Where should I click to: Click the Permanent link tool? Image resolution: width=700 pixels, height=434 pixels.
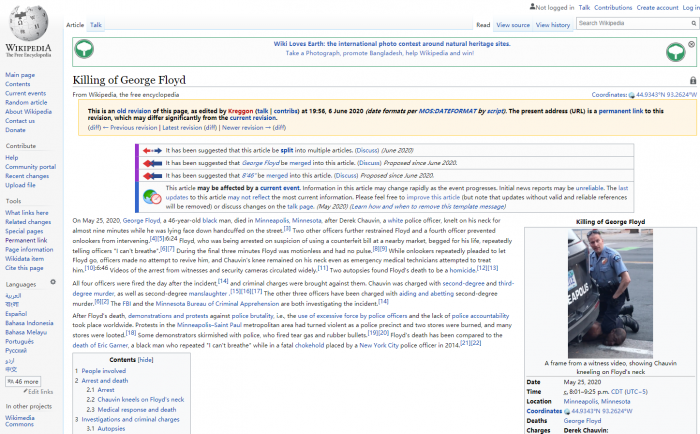pyautogui.click(x=26, y=240)
